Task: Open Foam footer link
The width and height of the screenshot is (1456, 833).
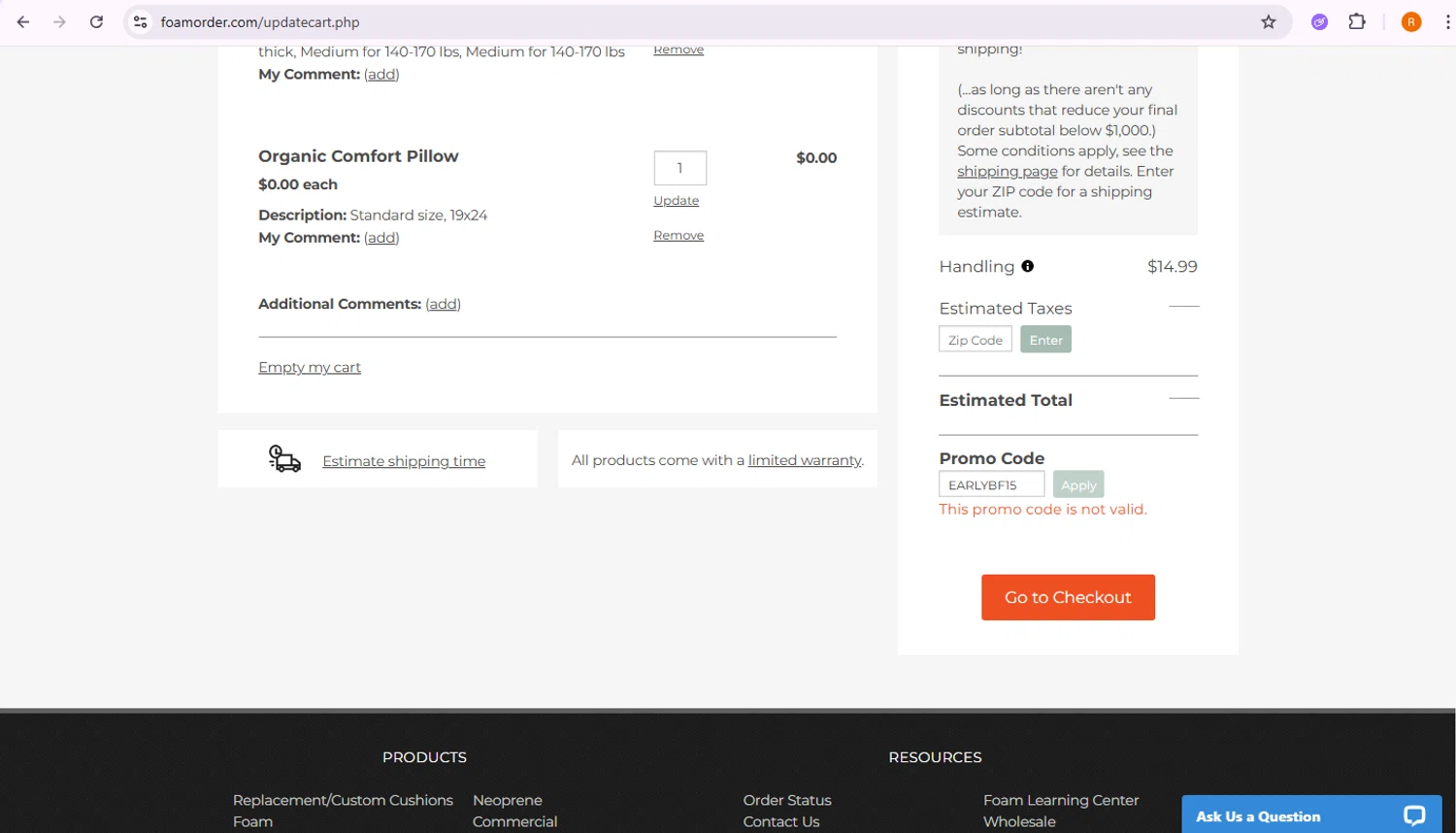Action: pyautogui.click(x=252, y=821)
